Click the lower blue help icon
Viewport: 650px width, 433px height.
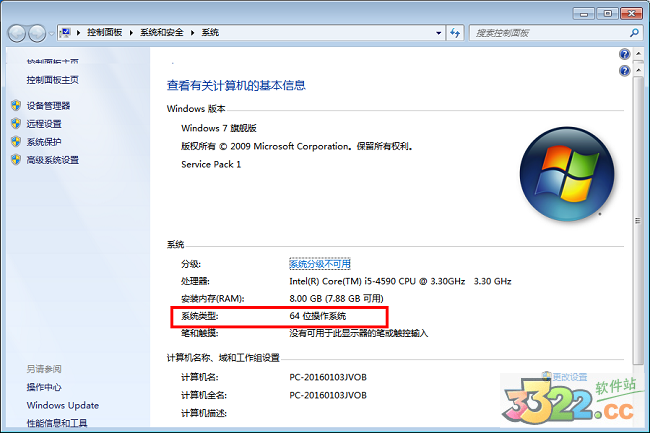click(x=624, y=71)
